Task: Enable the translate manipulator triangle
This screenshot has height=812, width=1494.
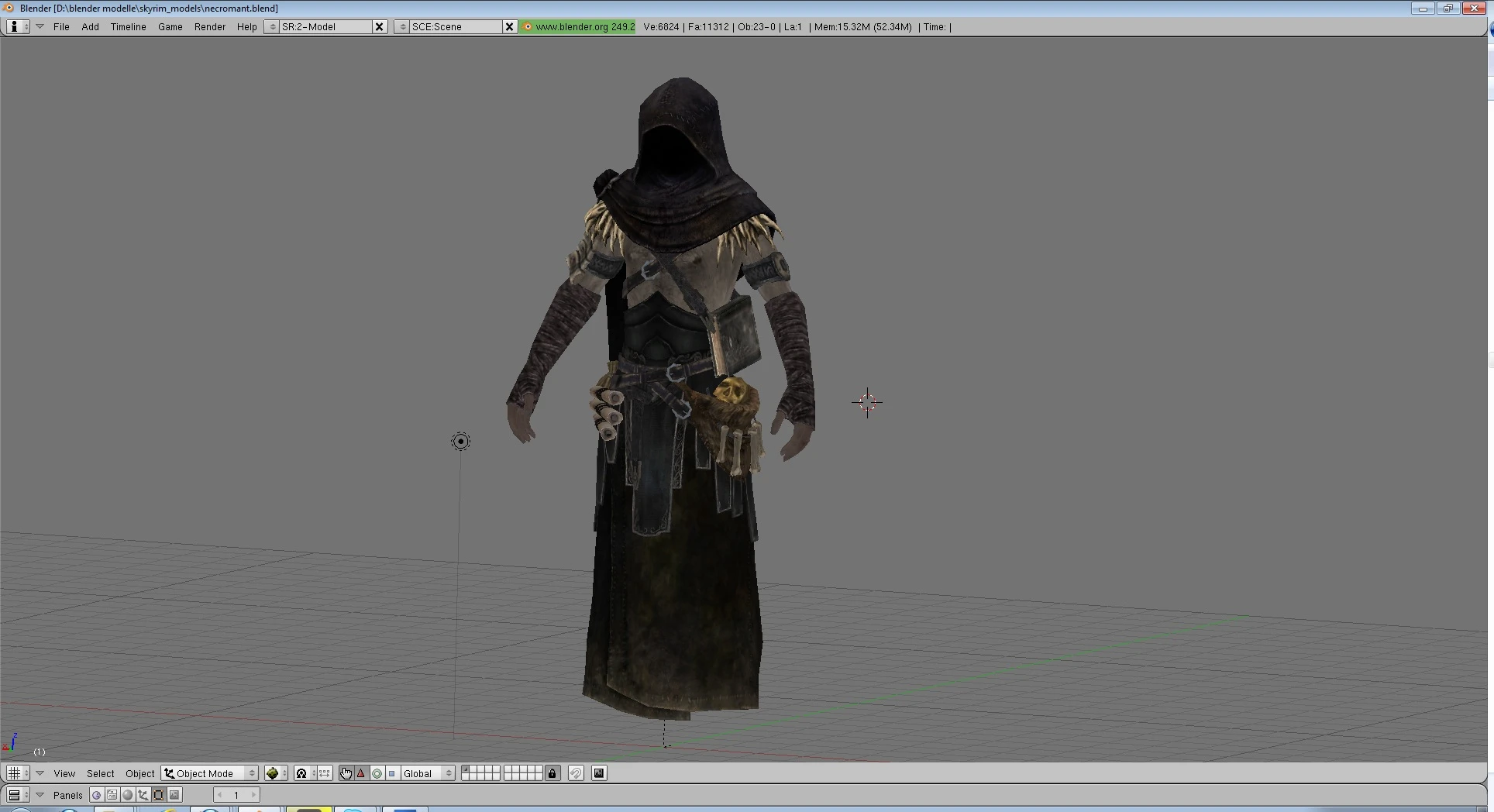Action: pos(361,773)
